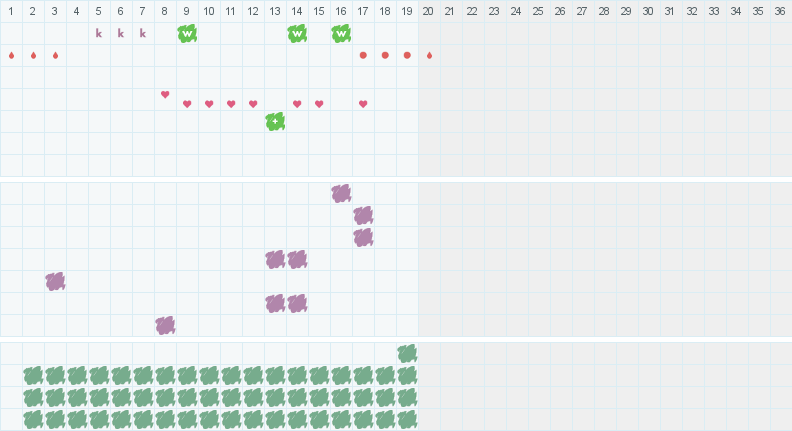
Task: Select the pink heart on day 17
Action: (363, 104)
